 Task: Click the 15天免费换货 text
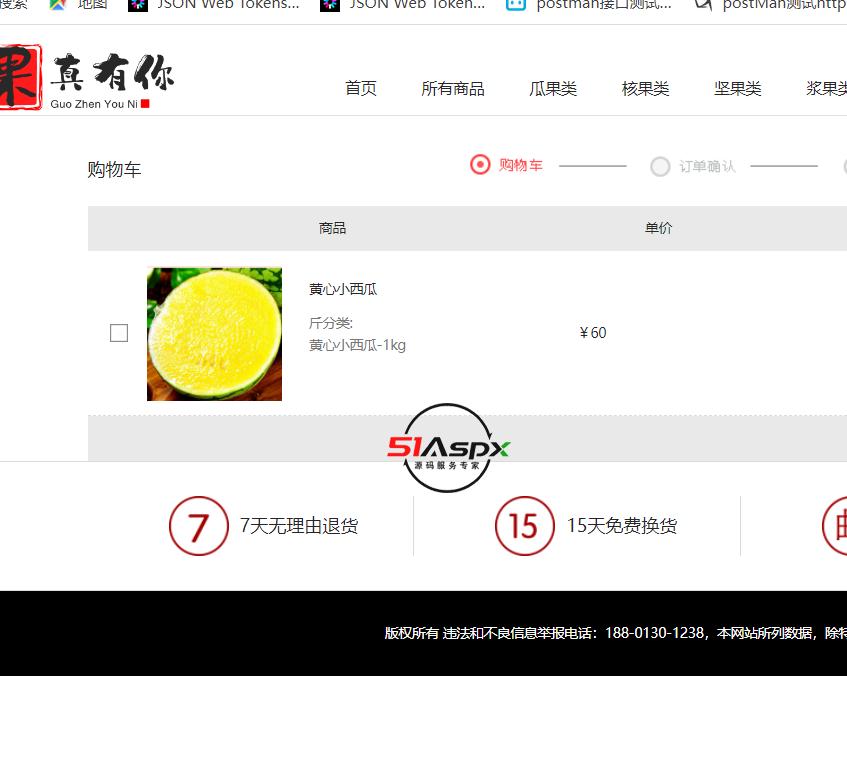click(x=622, y=526)
